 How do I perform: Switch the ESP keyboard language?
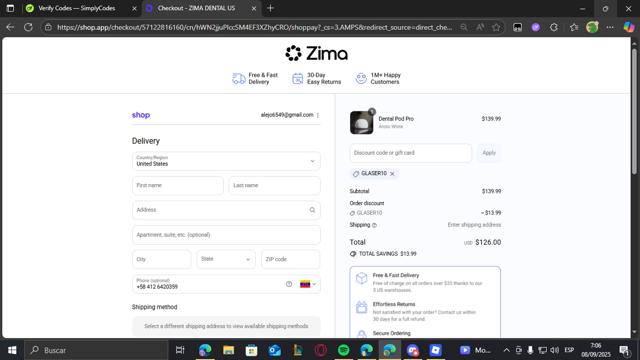[569, 350]
